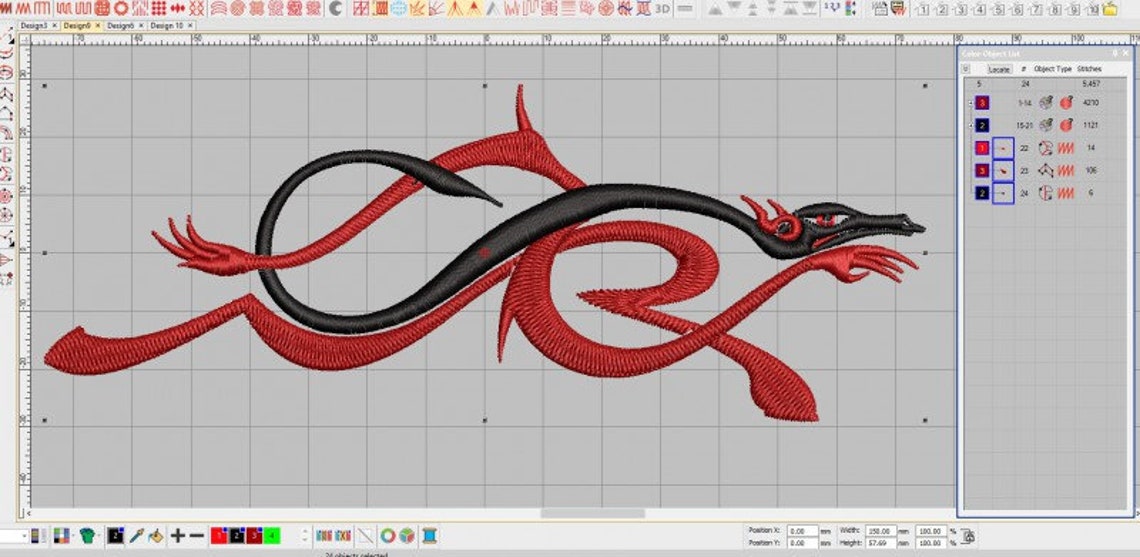
Task: Click the red shield icon beside calendar icon
Action: (x=899, y=9)
